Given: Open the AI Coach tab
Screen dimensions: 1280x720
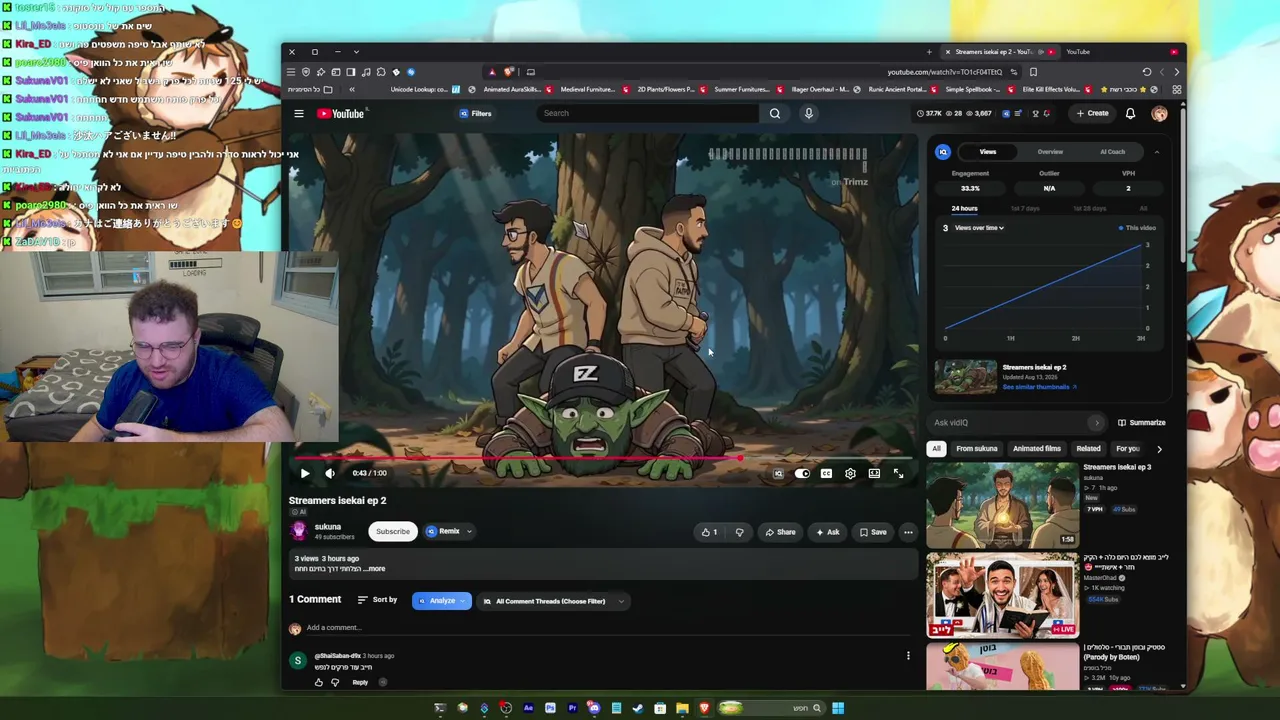Looking at the screenshot, I should (1112, 152).
